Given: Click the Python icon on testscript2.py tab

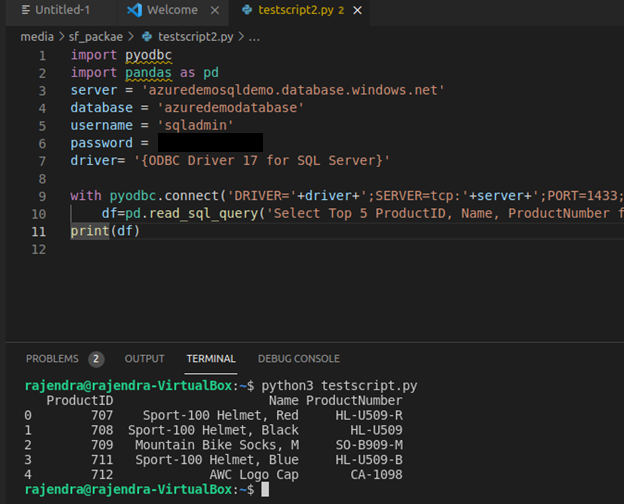Looking at the screenshot, I should click(245, 10).
